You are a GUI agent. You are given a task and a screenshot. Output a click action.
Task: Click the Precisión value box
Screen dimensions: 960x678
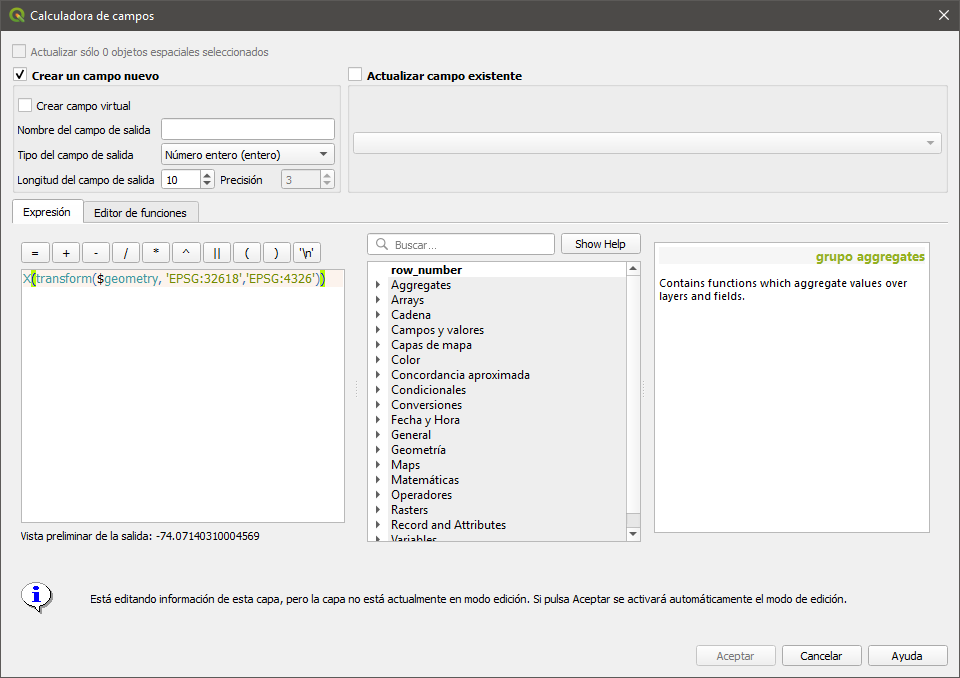click(x=301, y=179)
